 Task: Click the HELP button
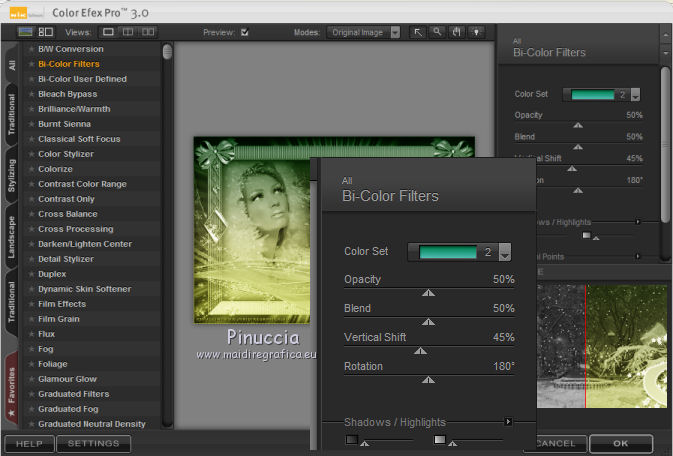point(29,444)
